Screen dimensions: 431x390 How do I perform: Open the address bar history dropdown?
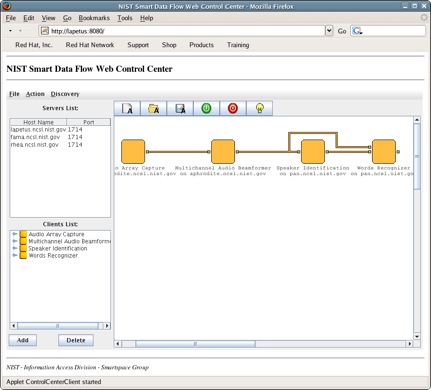(x=329, y=31)
